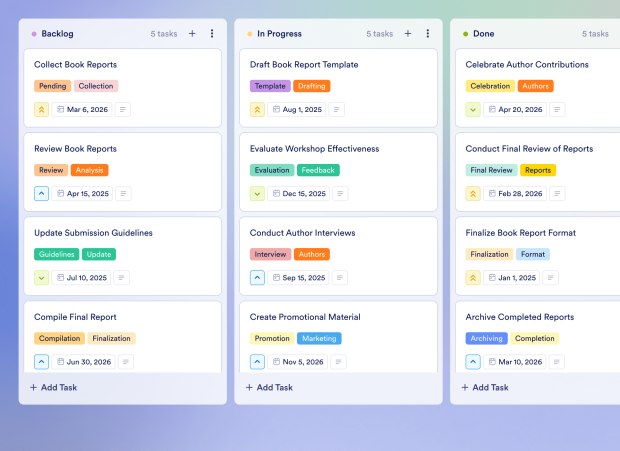This screenshot has height=451, width=620.
Task: Open the Sep 15, 2025 due date picker
Action: 298,278
